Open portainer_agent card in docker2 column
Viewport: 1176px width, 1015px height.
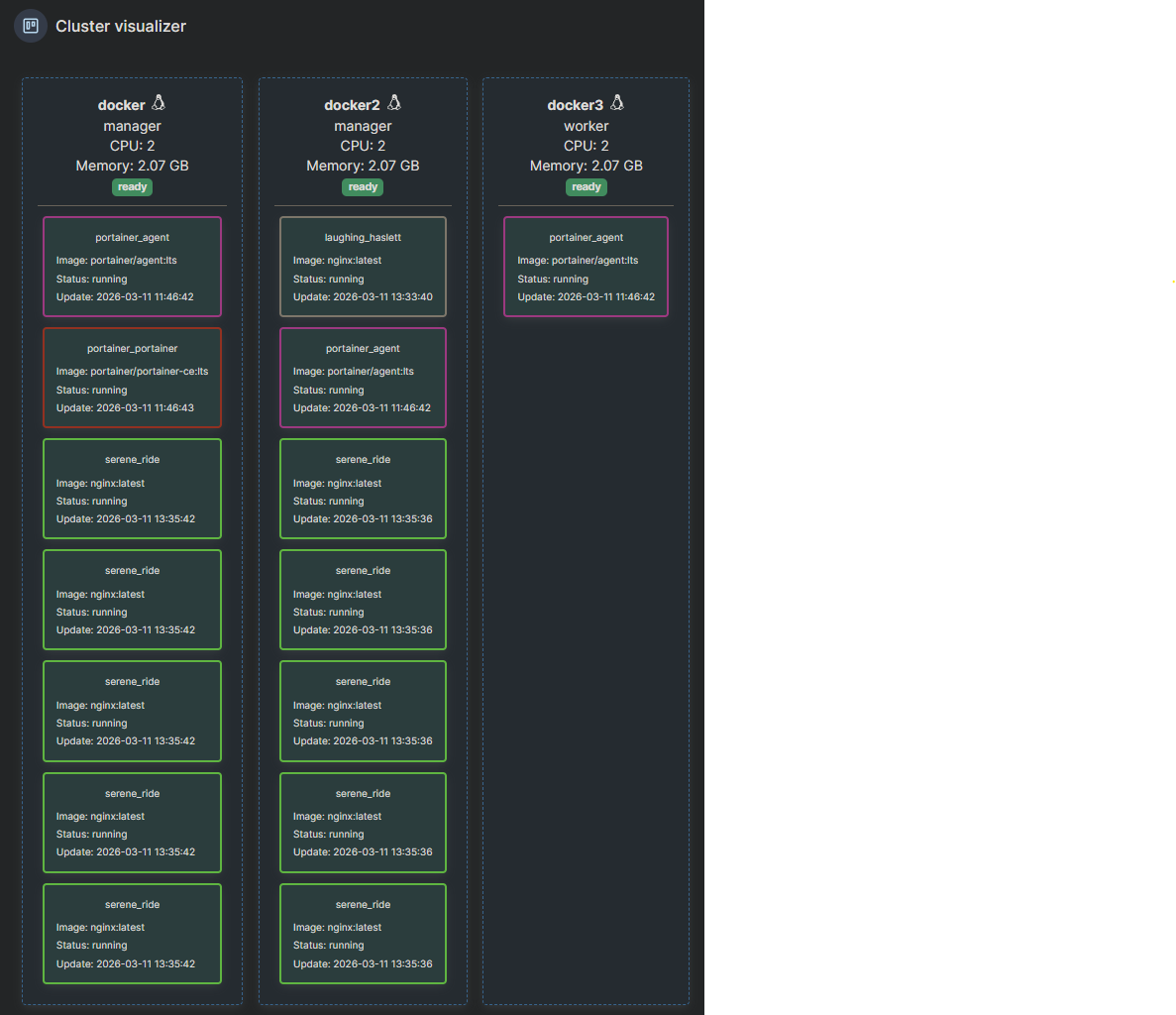click(363, 378)
